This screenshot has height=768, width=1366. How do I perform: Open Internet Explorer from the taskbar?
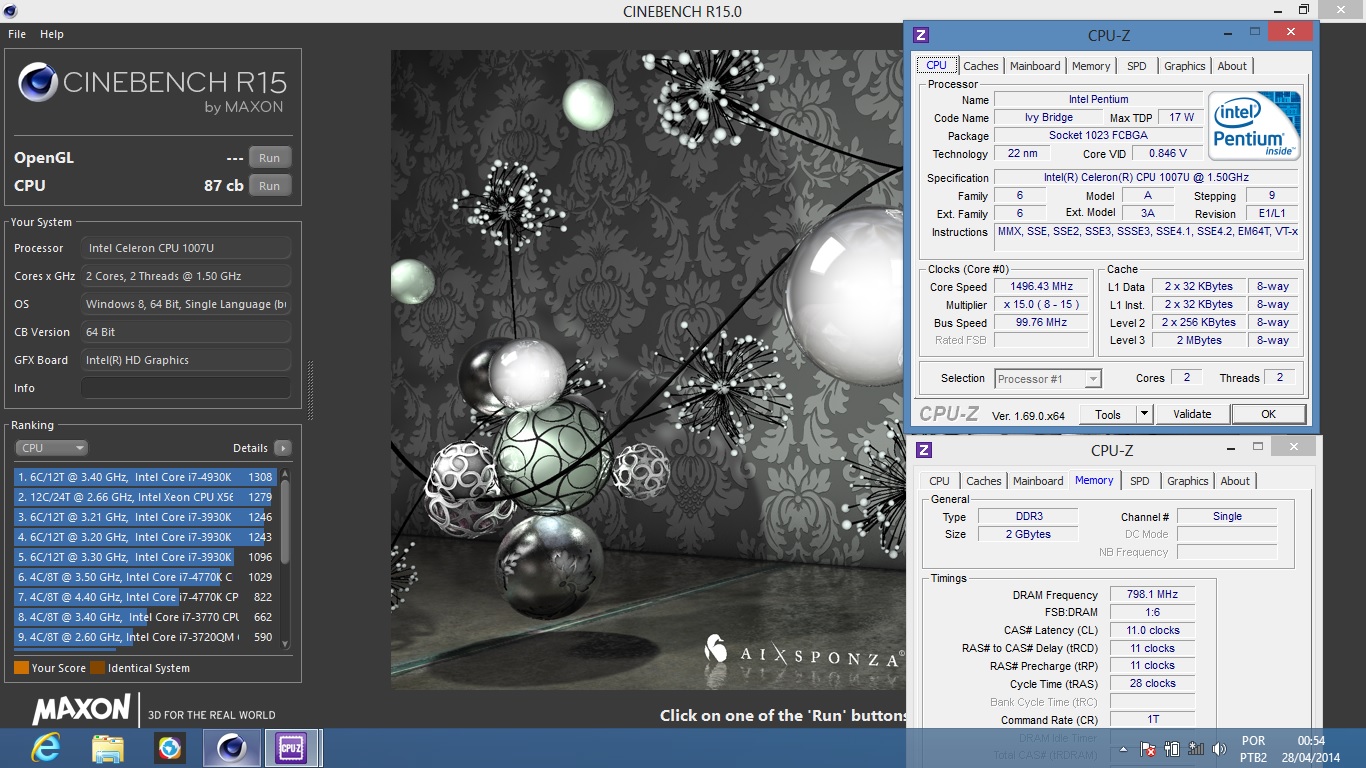(46, 748)
